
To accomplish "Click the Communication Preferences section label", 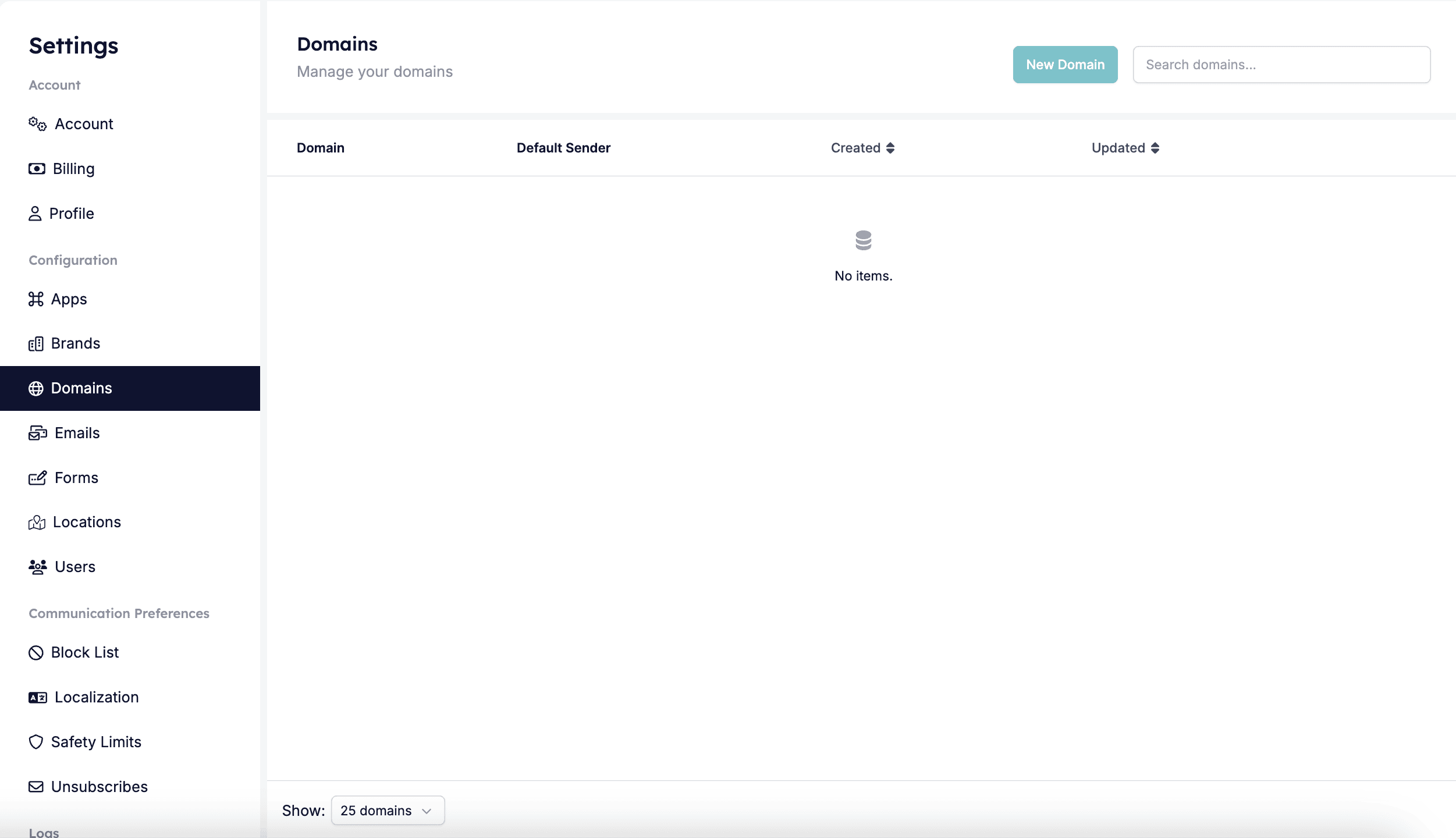I will click(119, 613).
